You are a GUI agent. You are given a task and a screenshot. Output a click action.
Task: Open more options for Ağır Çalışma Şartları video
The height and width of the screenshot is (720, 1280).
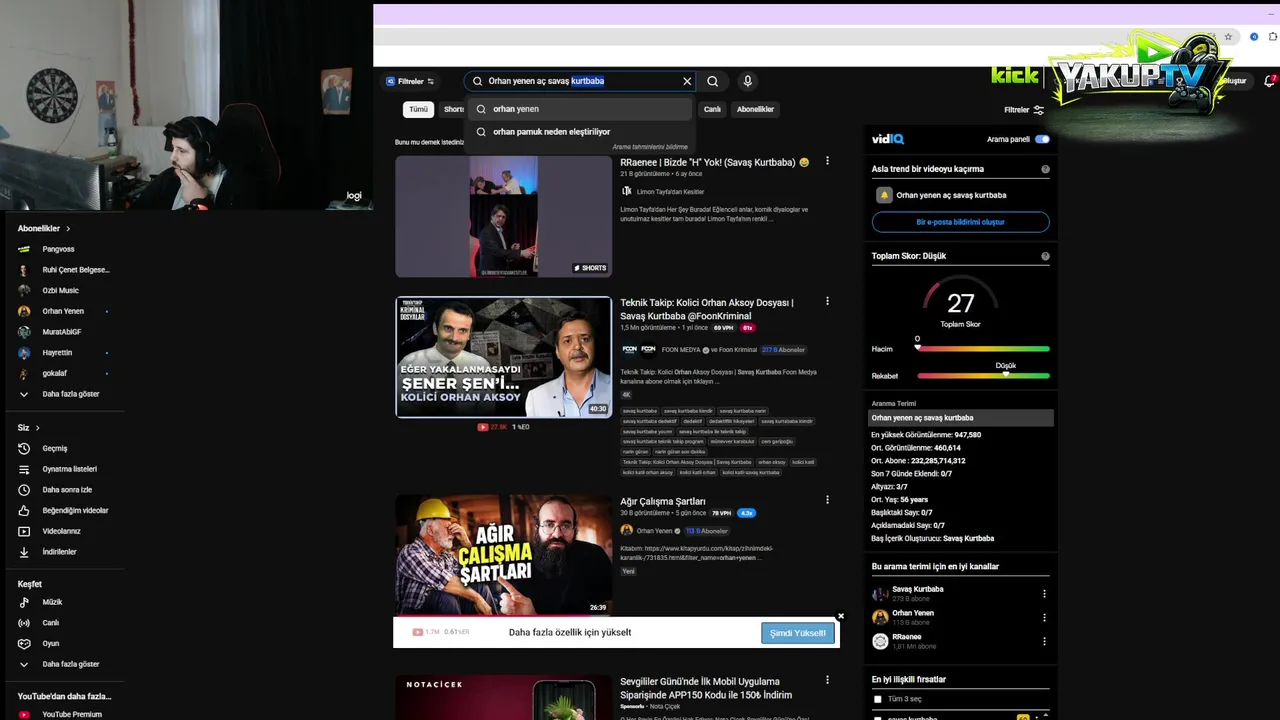[827, 500]
